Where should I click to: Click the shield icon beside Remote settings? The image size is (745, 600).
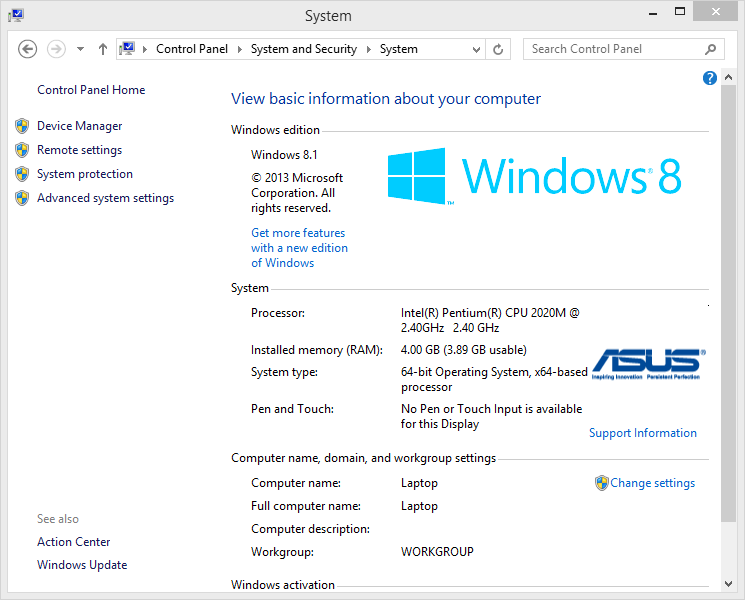click(x=22, y=150)
